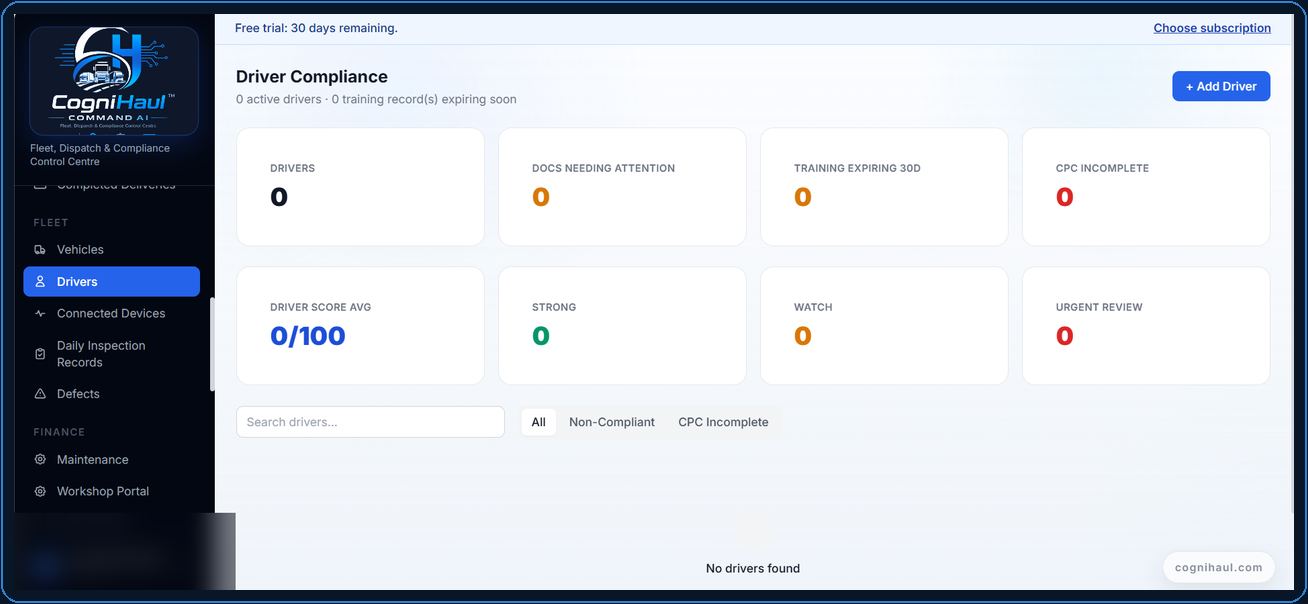Click the Driver Compliance heading
This screenshot has width=1308, height=604.
(x=312, y=77)
